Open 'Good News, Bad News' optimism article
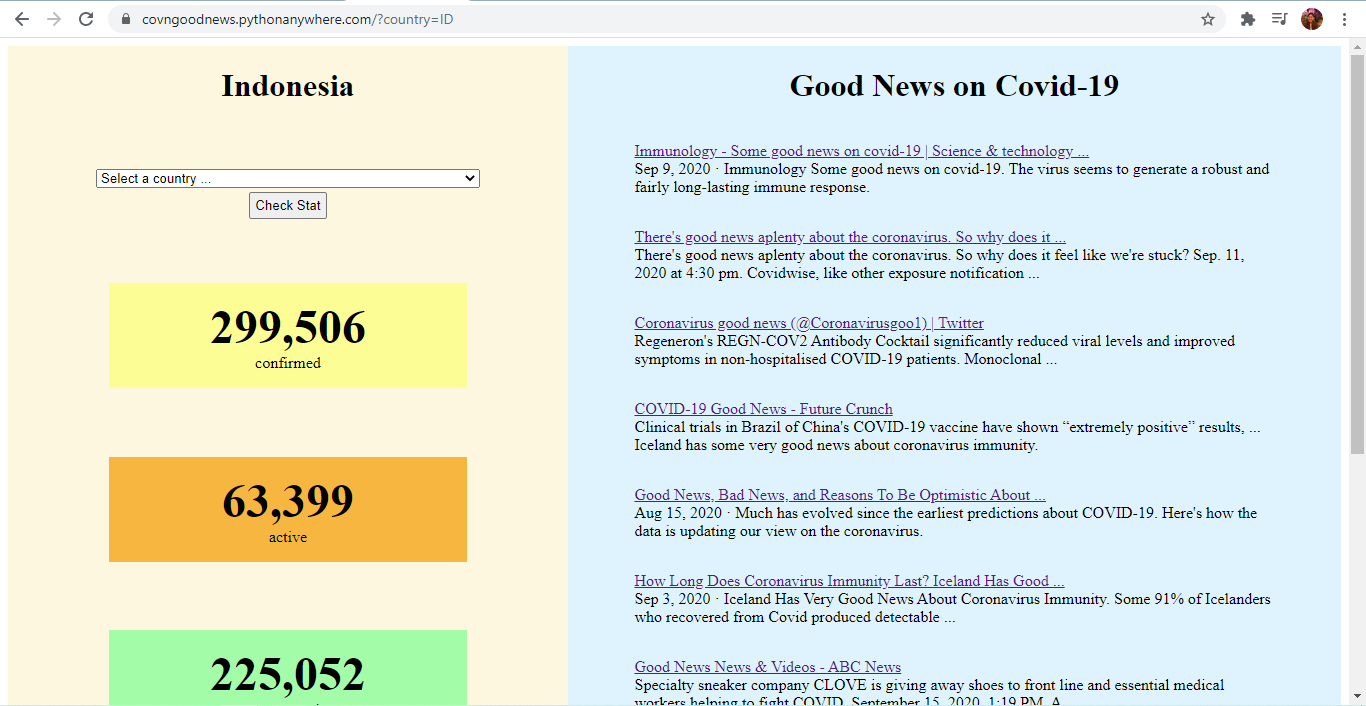Screen dimensions: 1366x706 pyautogui.click(x=840, y=494)
